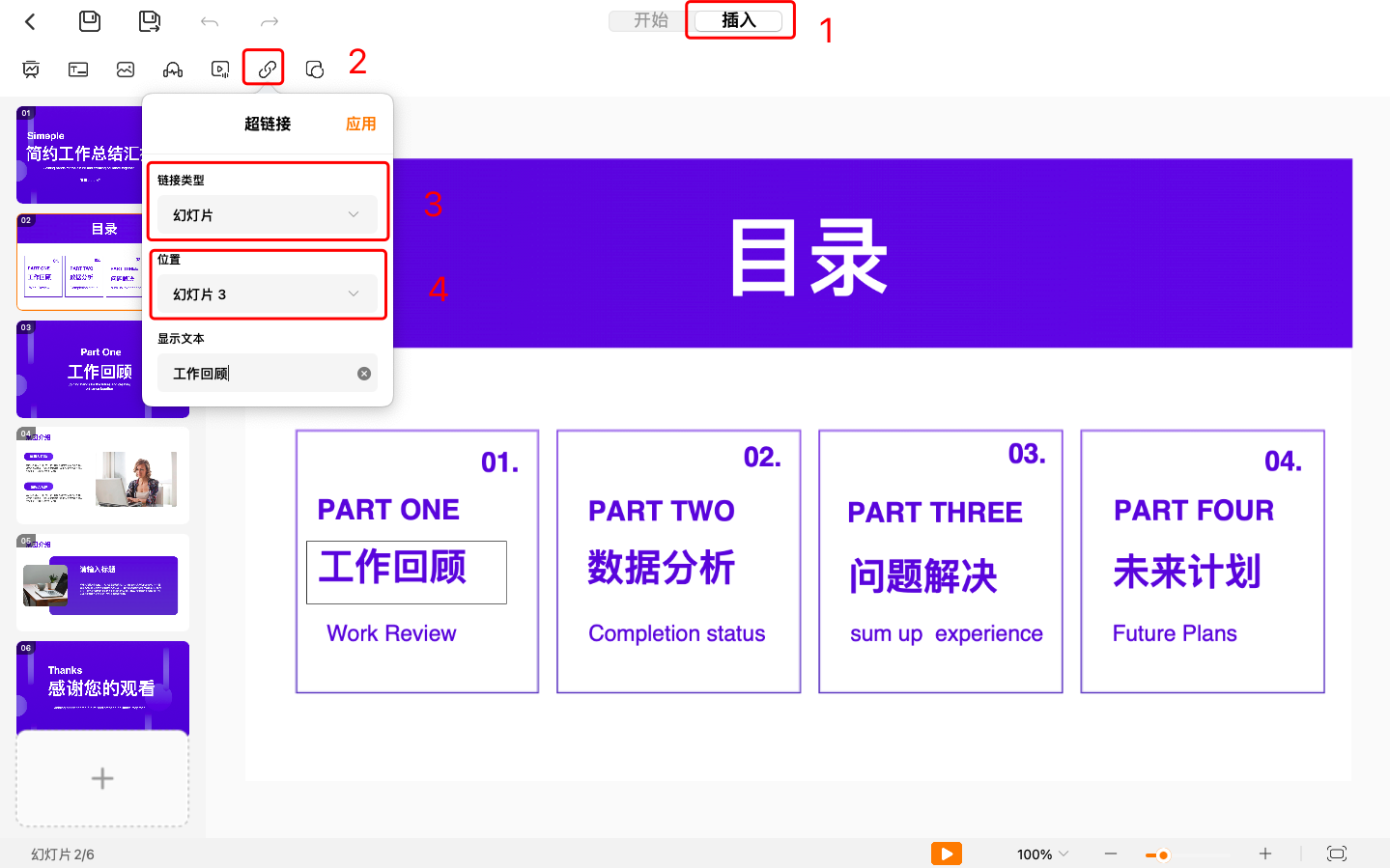
Task: Open the 链接类型 dropdown
Action: (268, 214)
